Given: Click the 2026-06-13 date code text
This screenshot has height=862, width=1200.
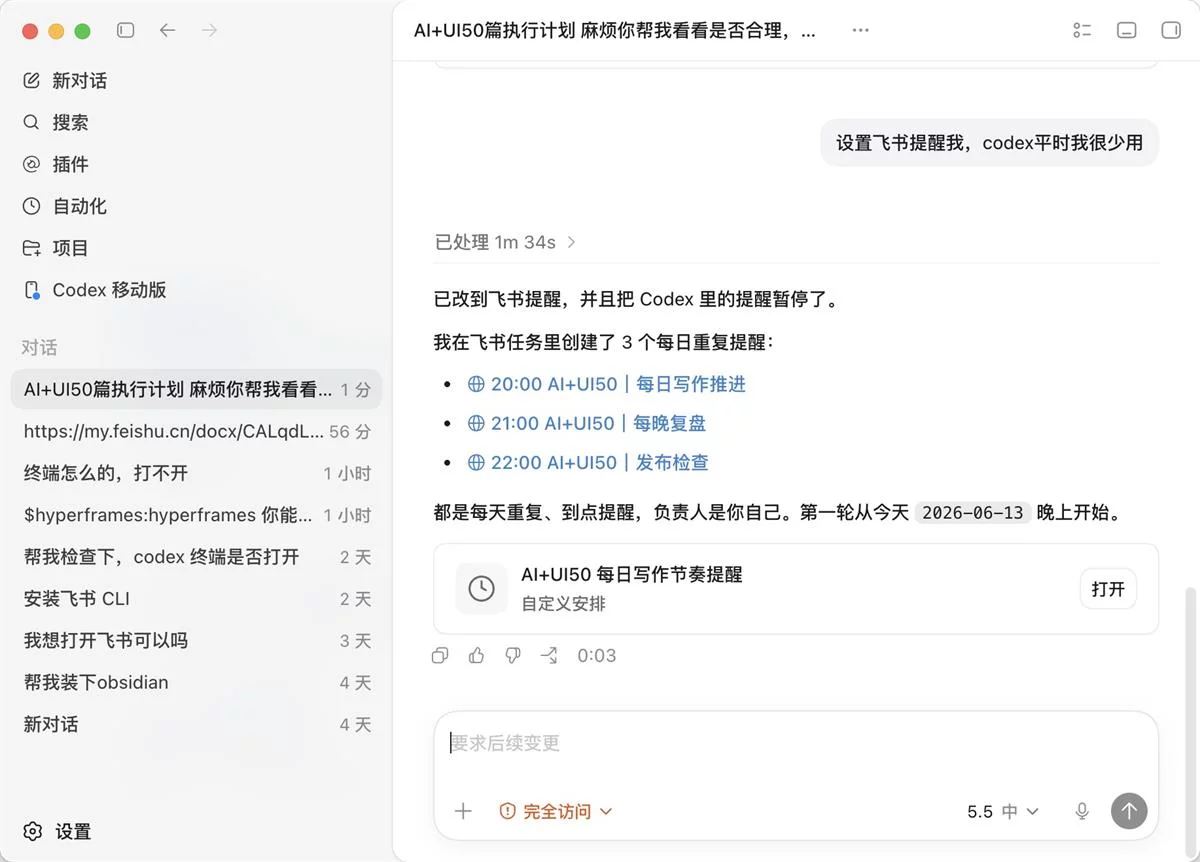Looking at the screenshot, I should (x=973, y=513).
